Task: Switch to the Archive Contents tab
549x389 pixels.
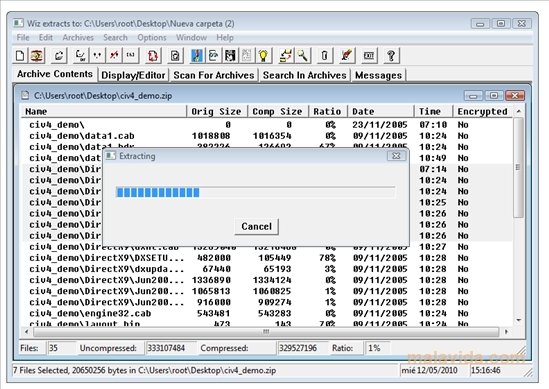Action: point(55,74)
